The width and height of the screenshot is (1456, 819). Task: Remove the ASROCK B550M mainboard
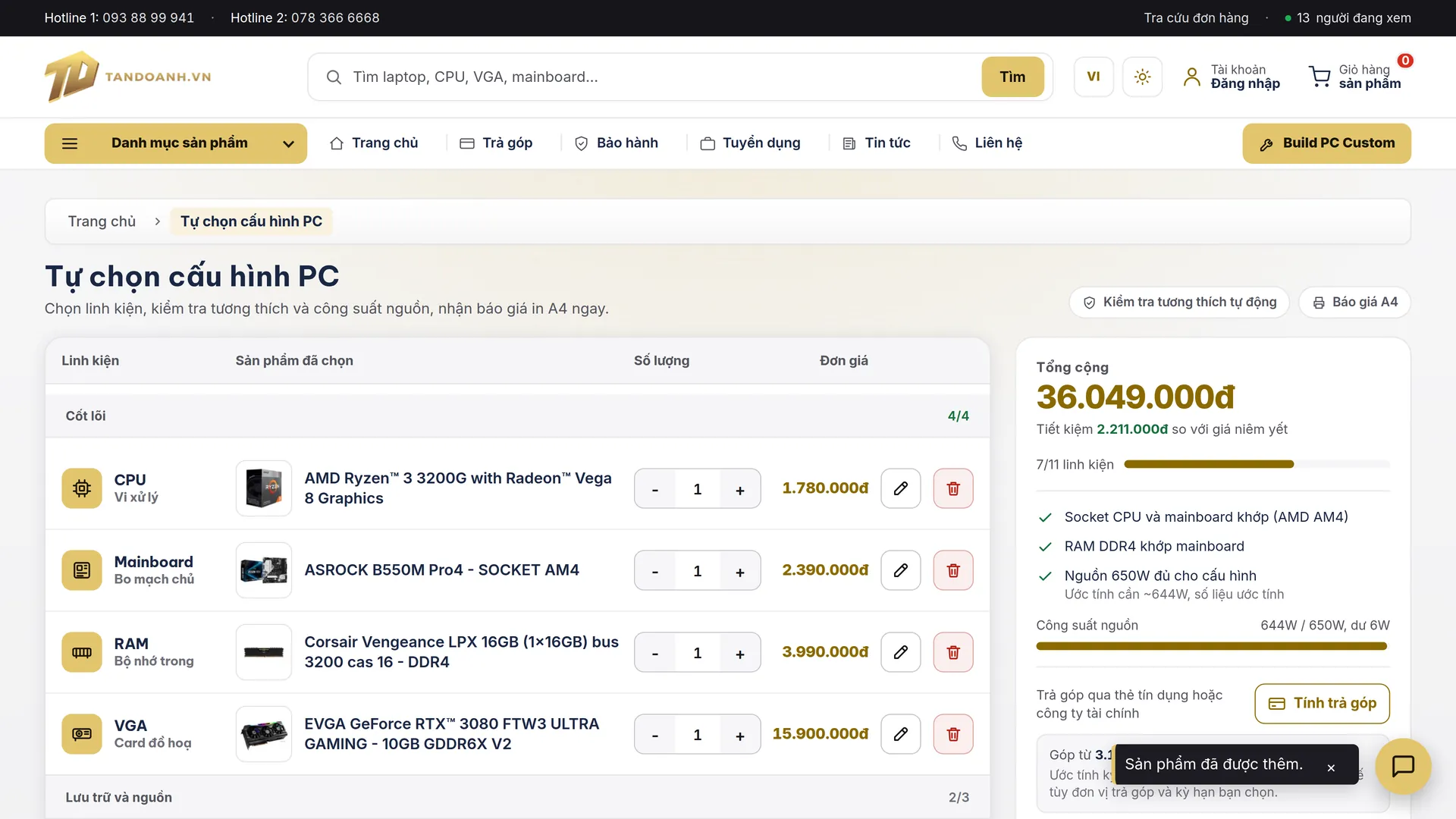pos(953,570)
